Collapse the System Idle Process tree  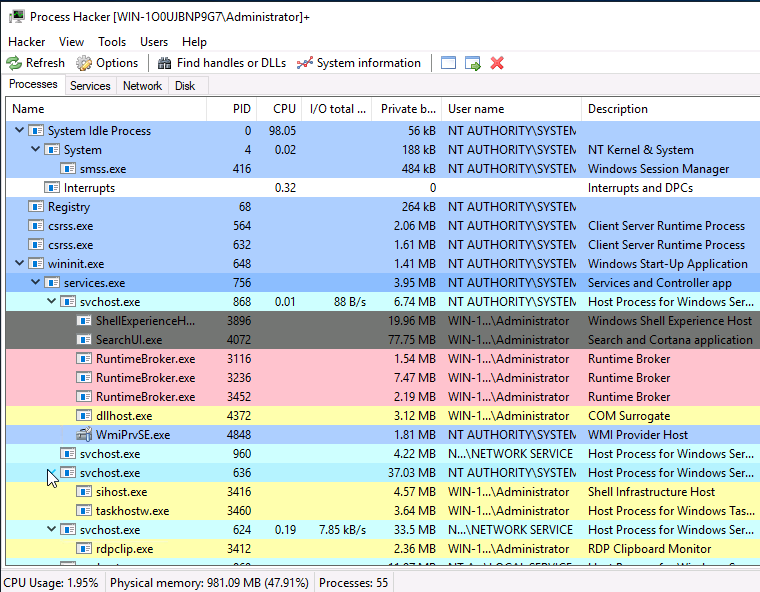(19, 130)
